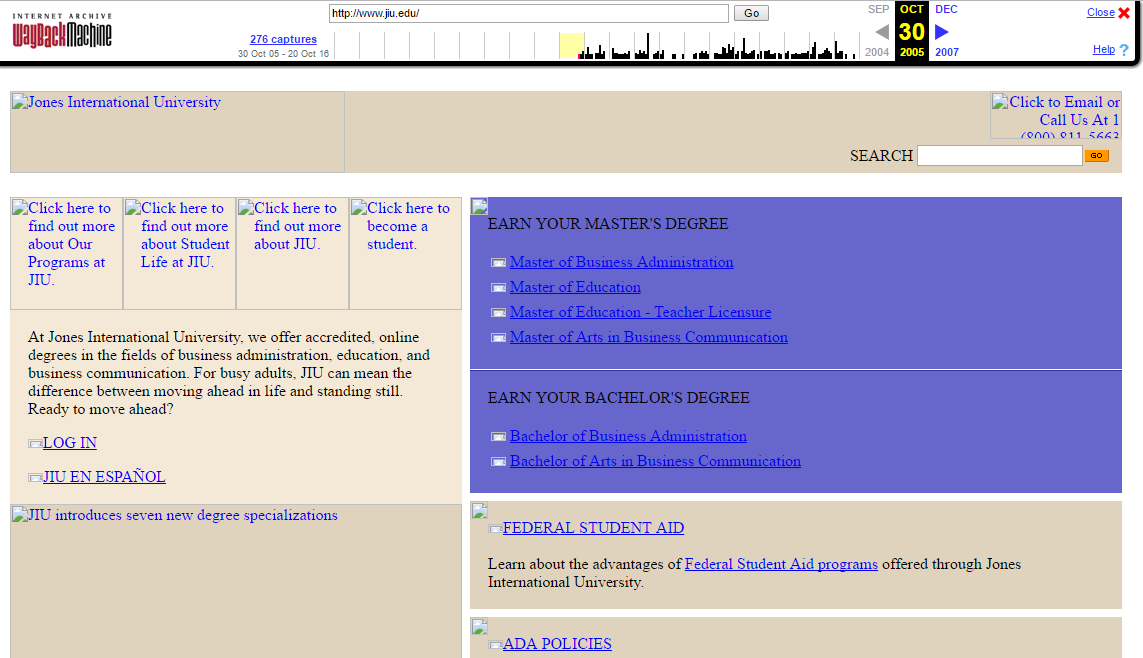The image size is (1143, 658).
Task: Click bullet icon beside ADA POLICIES
Action: (495, 645)
